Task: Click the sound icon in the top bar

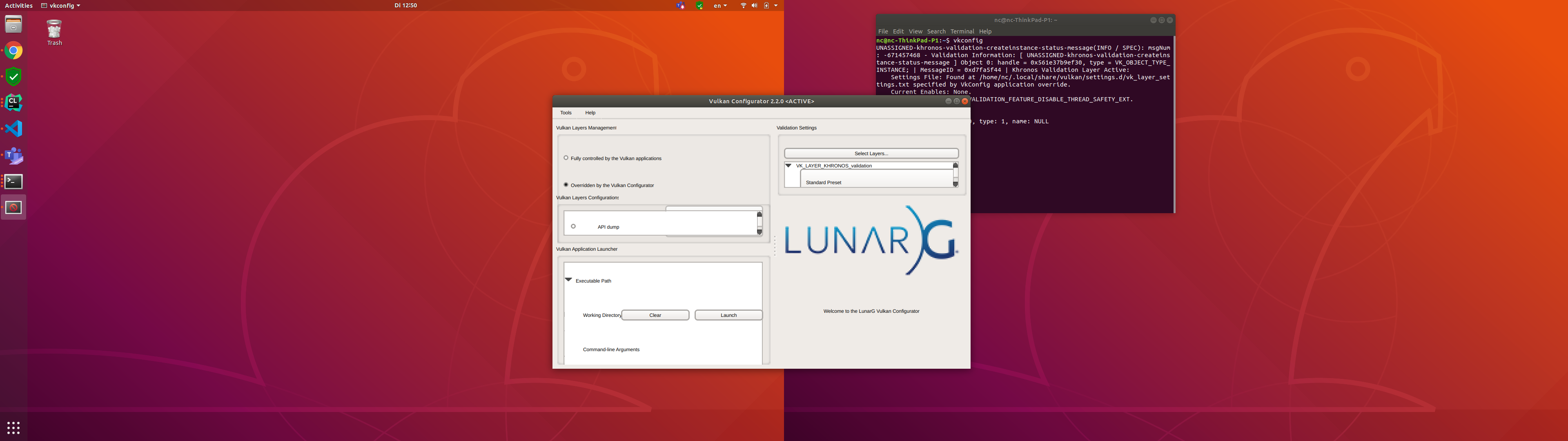Action: click(754, 5)
